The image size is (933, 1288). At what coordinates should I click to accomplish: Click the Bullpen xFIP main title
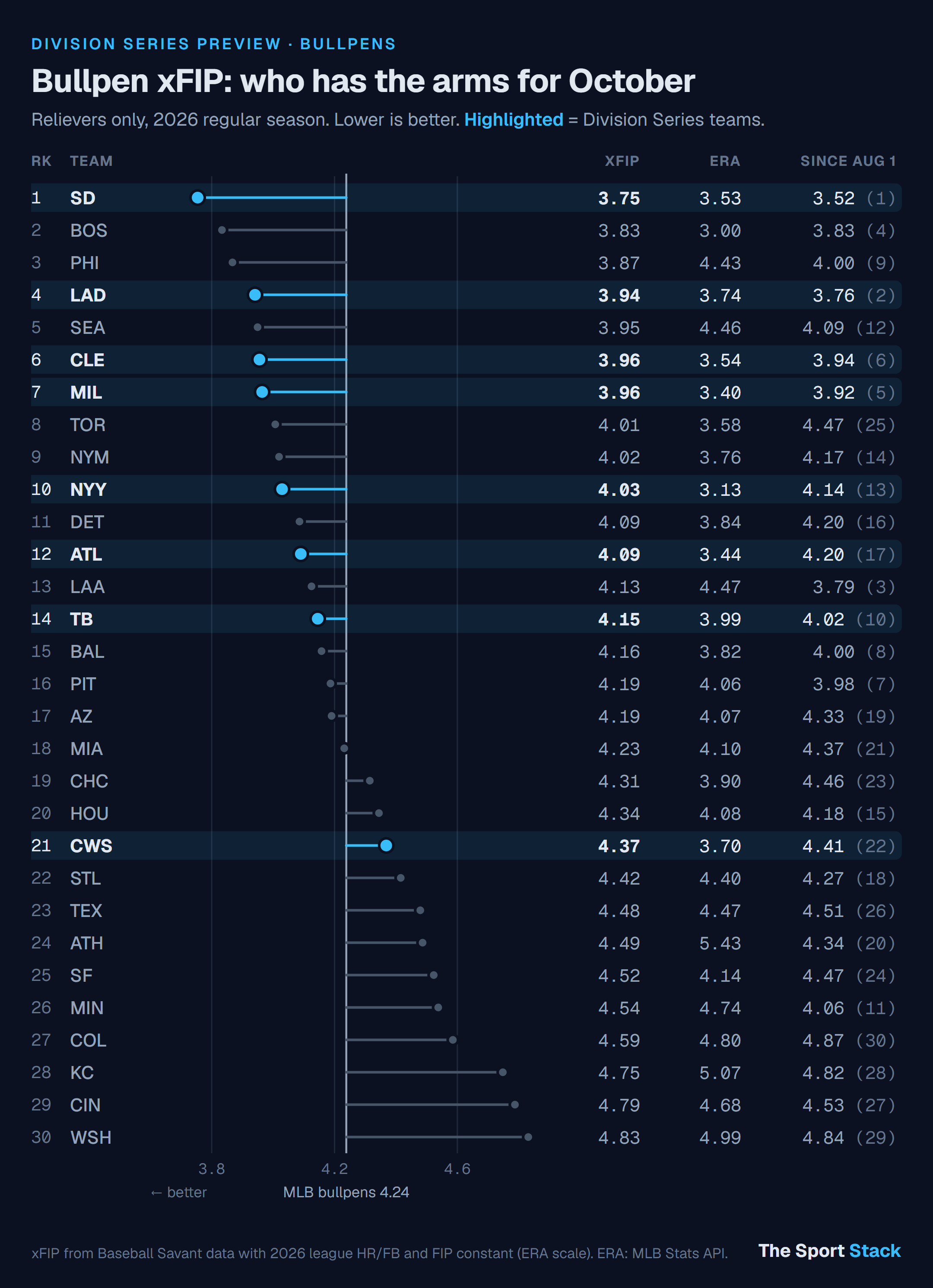363,81
